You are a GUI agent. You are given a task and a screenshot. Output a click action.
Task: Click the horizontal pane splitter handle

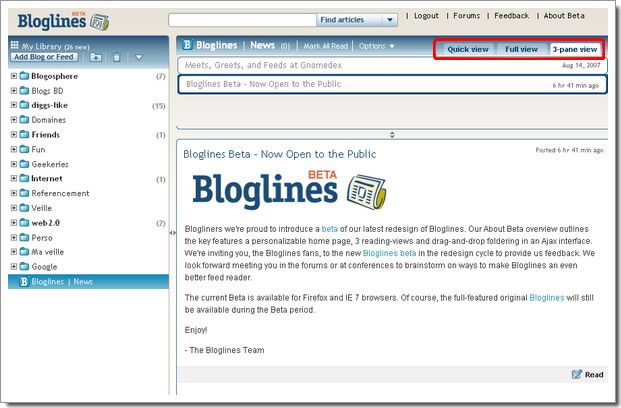(x=392, y=135)
